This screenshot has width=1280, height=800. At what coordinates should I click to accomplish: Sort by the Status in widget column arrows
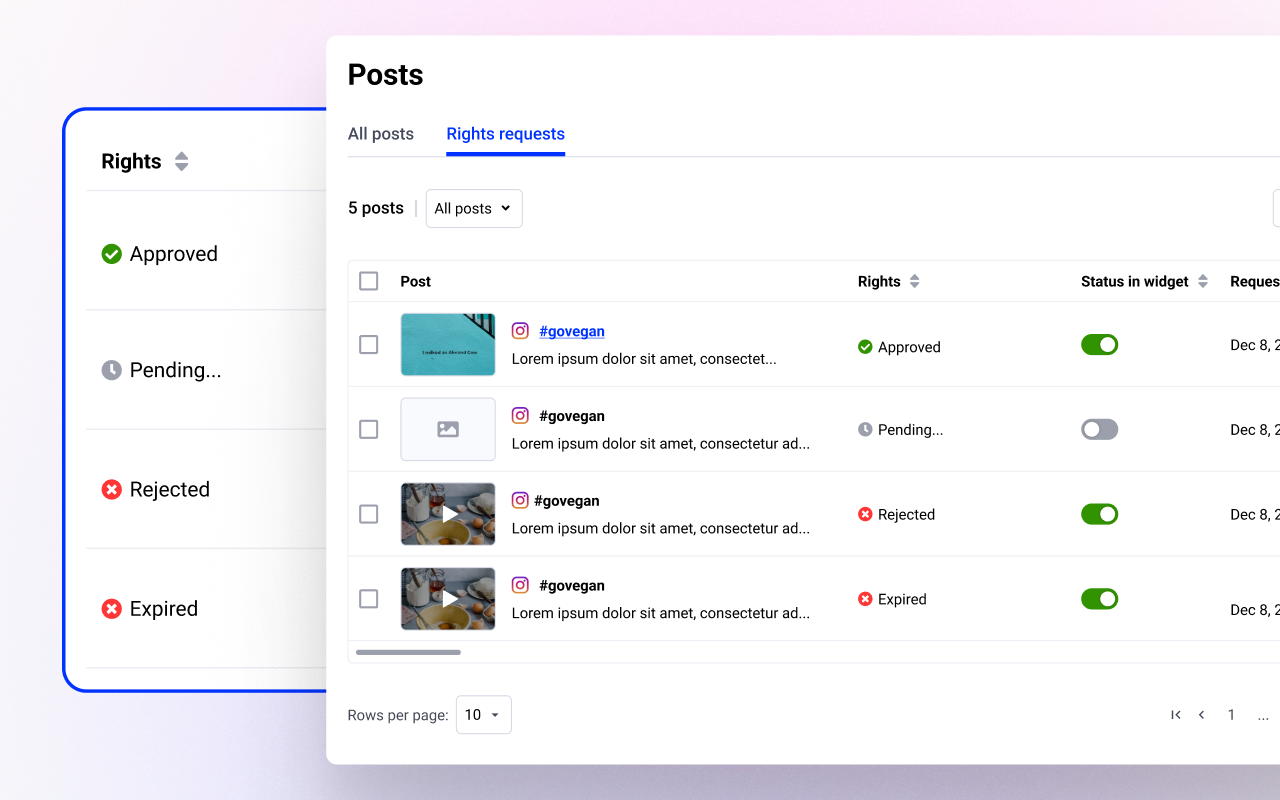click(1203, 281)
